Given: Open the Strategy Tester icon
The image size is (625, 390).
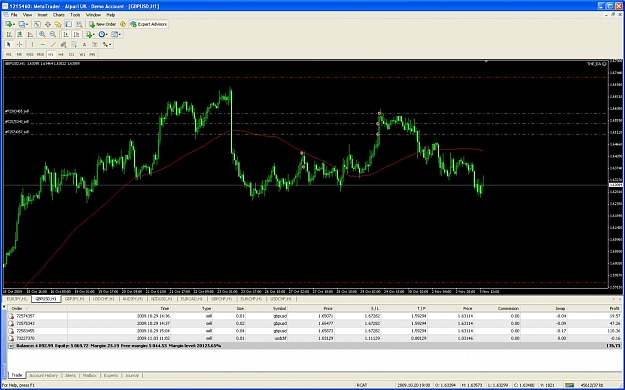Looking at the screenshot, I should 79,24.
